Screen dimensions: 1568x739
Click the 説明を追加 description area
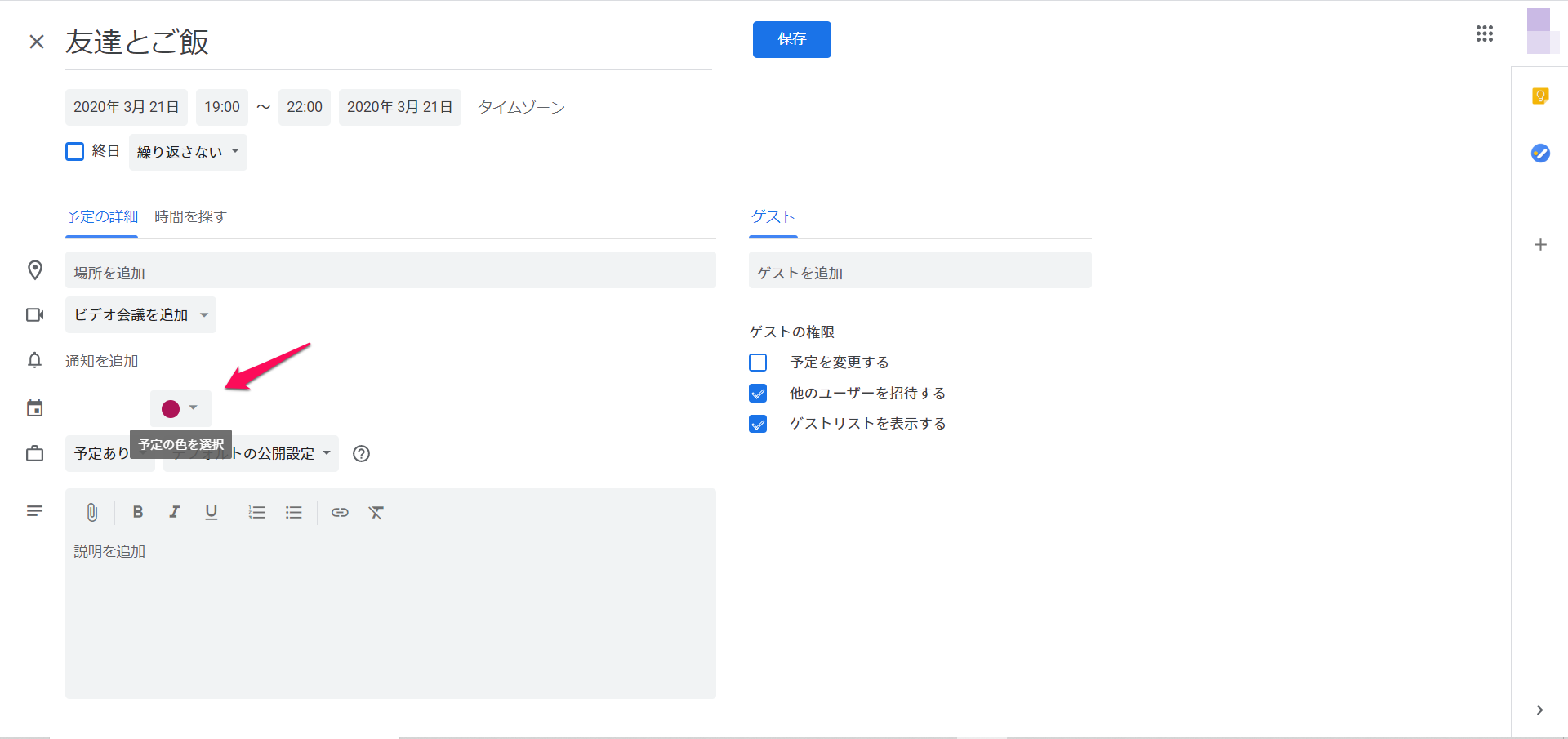point(390,617)
